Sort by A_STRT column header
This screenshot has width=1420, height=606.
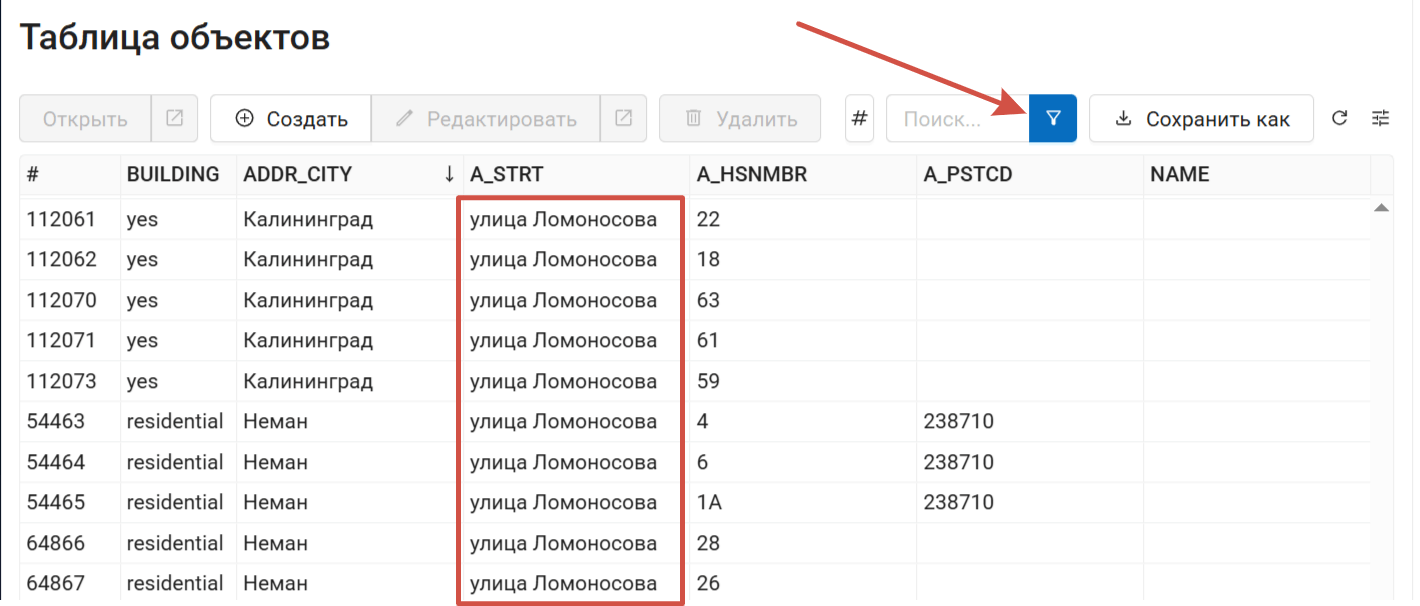pyautogui.click(x=507, y=174)
